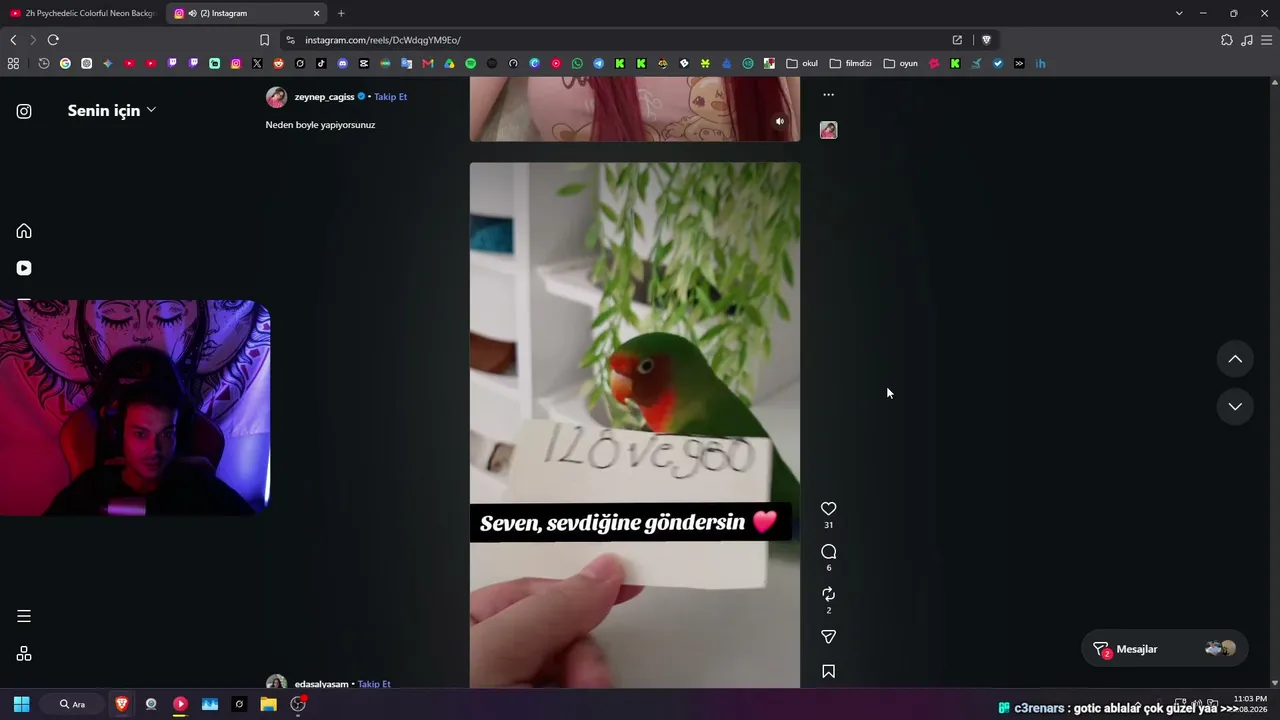This screenshot has width=1280, height=720.
Task: Like the parrot reel with the heart icon
Action: [x=828, y=509]
